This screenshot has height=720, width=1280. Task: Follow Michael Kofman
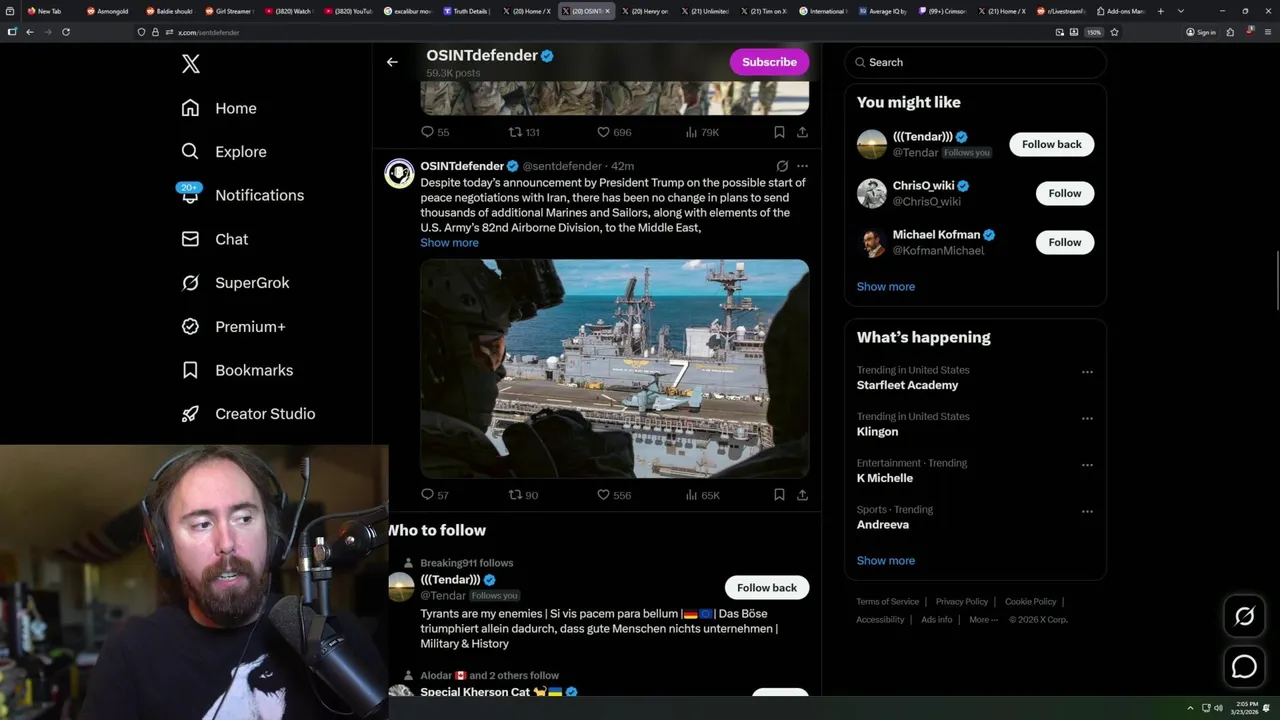[1064, 242]
